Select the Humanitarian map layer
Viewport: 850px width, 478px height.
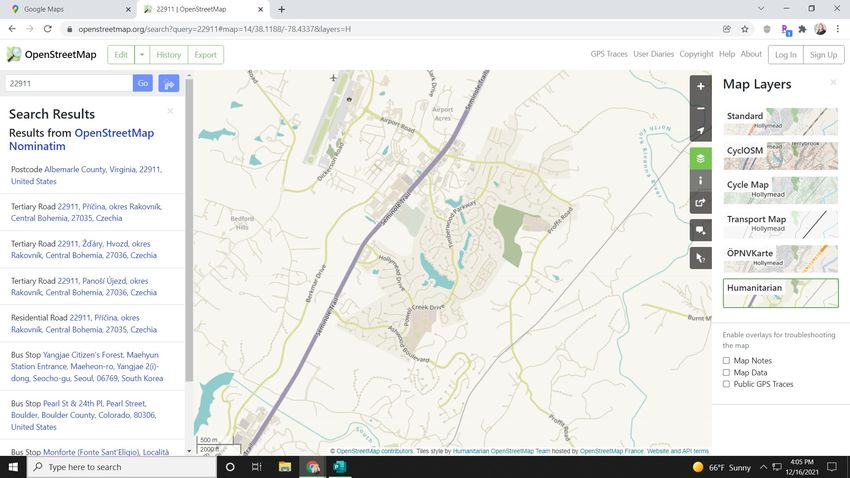[x=781, y=293]
